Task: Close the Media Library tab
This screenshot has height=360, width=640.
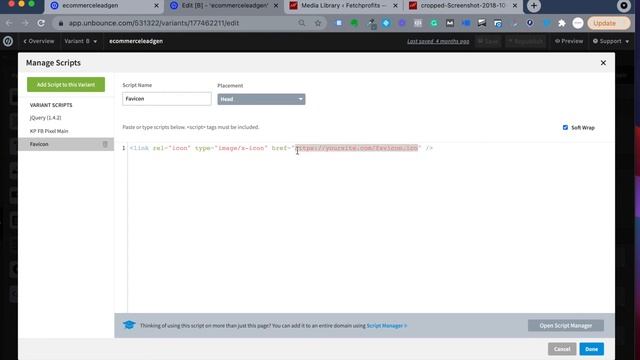Action: click(x=395, y=6)
